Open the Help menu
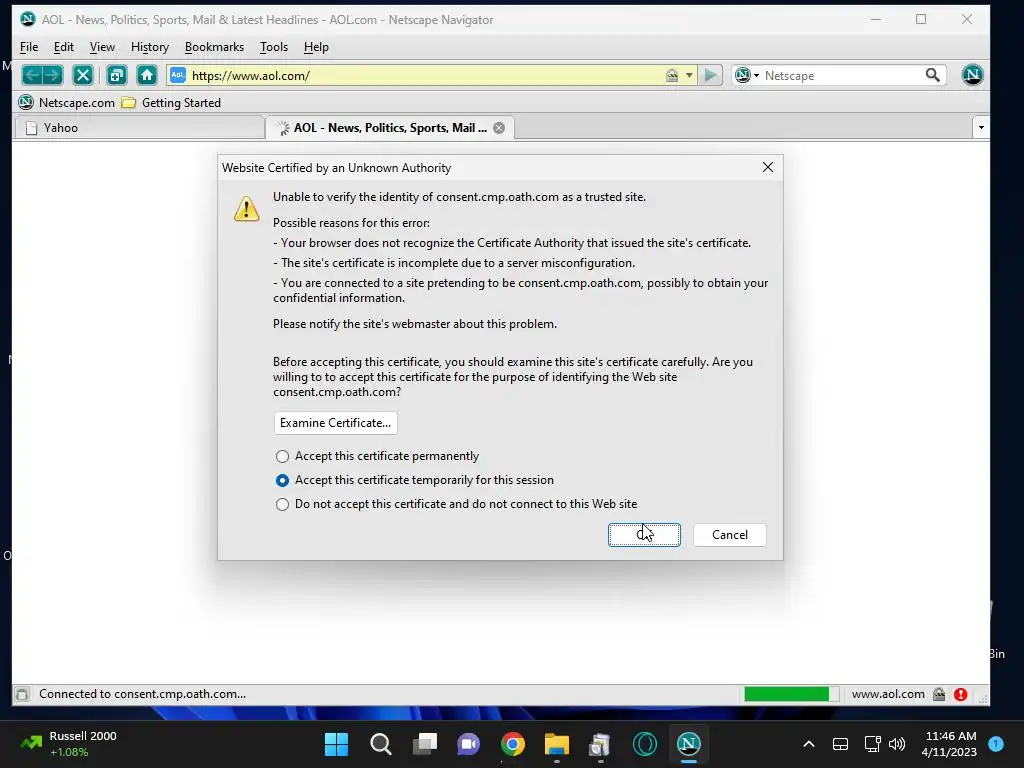 pyautogui.click(x=316, y=47)
